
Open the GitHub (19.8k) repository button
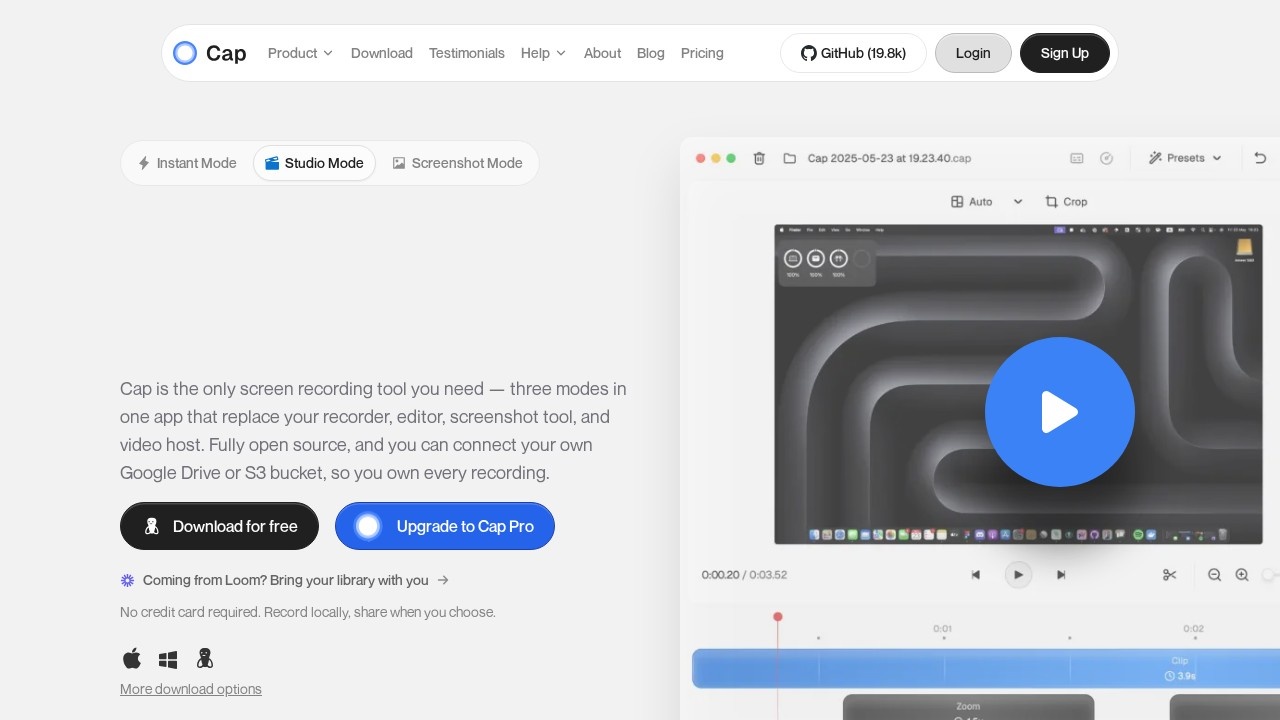[853, 53]
